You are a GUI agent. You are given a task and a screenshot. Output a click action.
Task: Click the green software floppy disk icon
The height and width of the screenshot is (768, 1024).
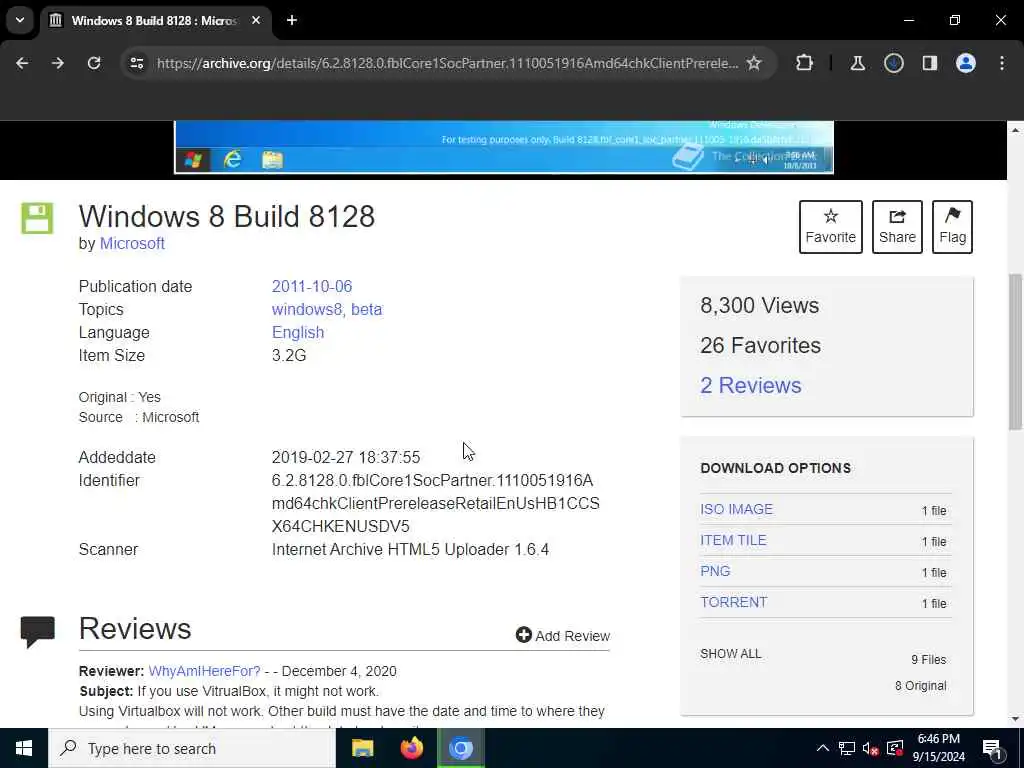tap(37, 218)
